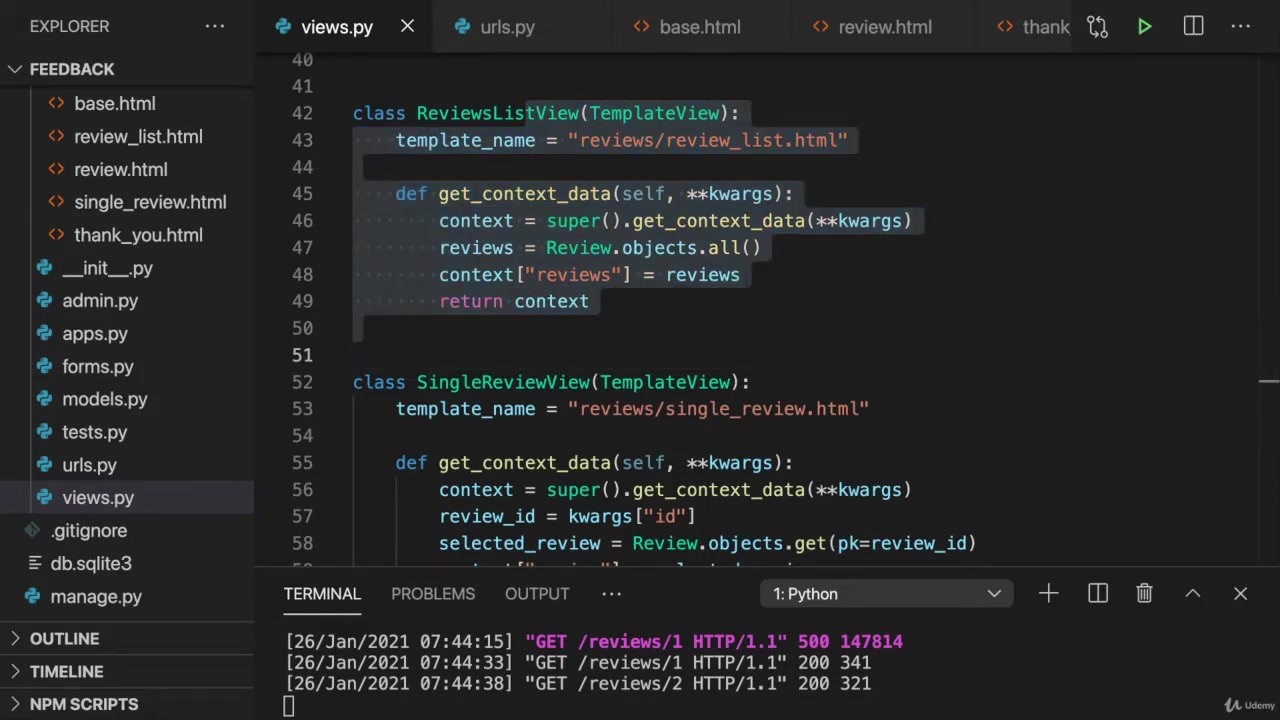The height and width of the screenshot is (720, 1280).
Task: Collapse the FEEDBACK folder section
Action: pyautogui.click(x=72, y=69)
